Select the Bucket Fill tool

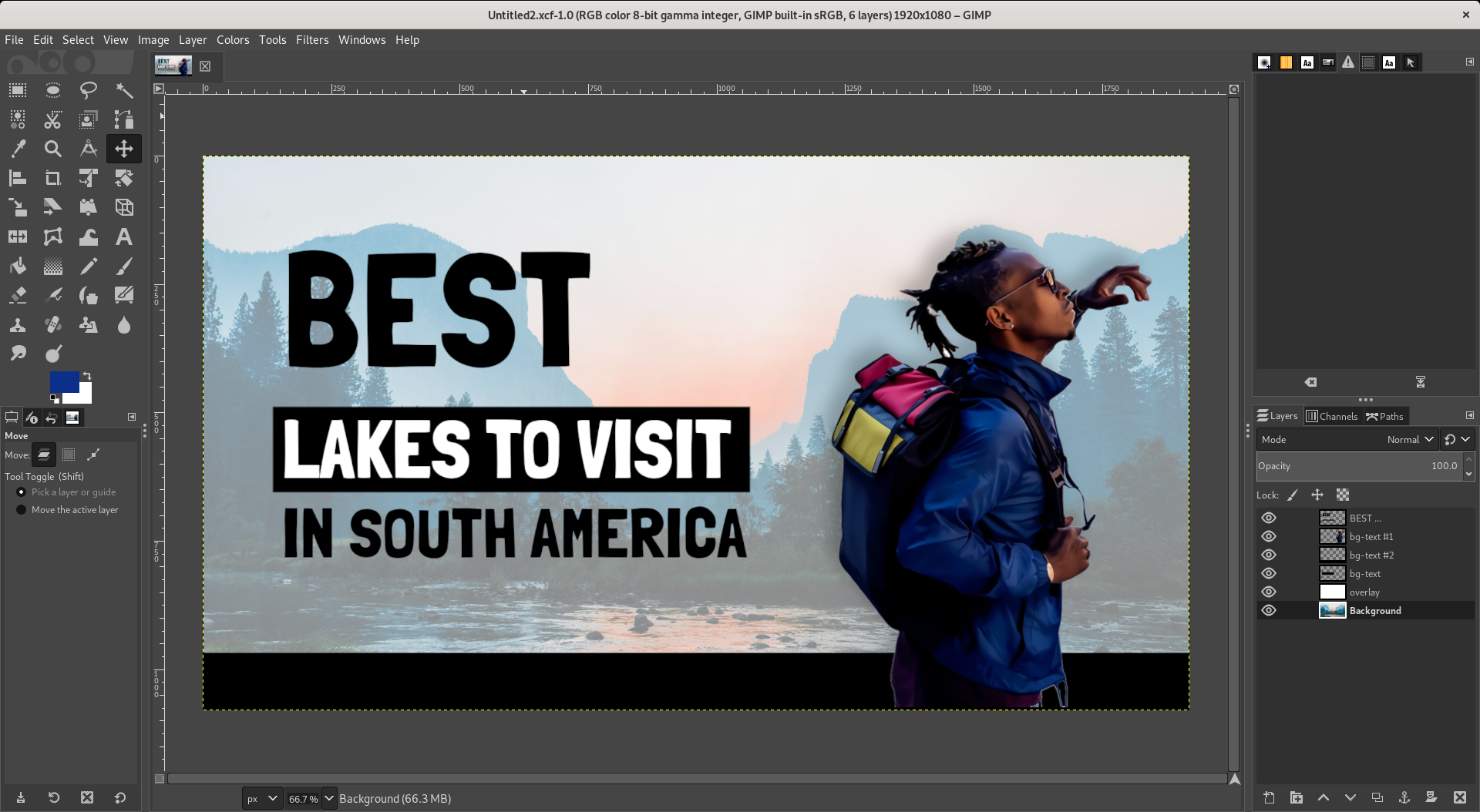tap(18, 267)
